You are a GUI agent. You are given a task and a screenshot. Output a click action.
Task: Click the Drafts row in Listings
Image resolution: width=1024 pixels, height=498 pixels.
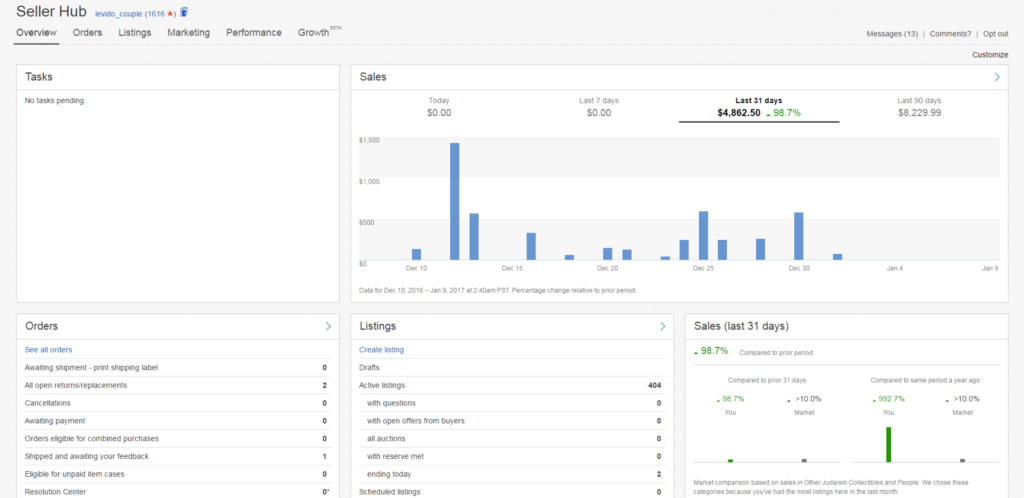[512, 367]
